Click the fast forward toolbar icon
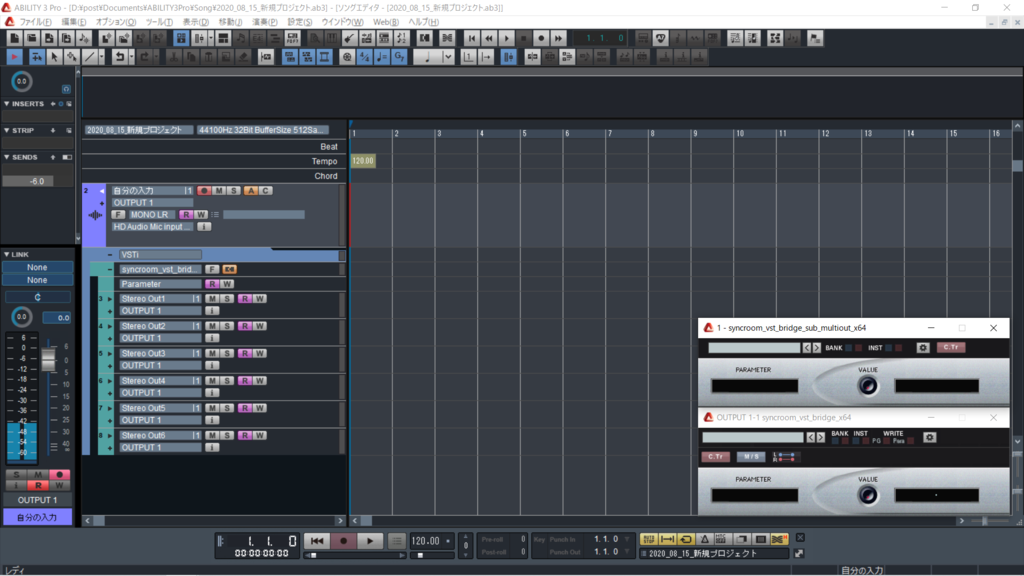1024x576 pixels. click(558, 39)
